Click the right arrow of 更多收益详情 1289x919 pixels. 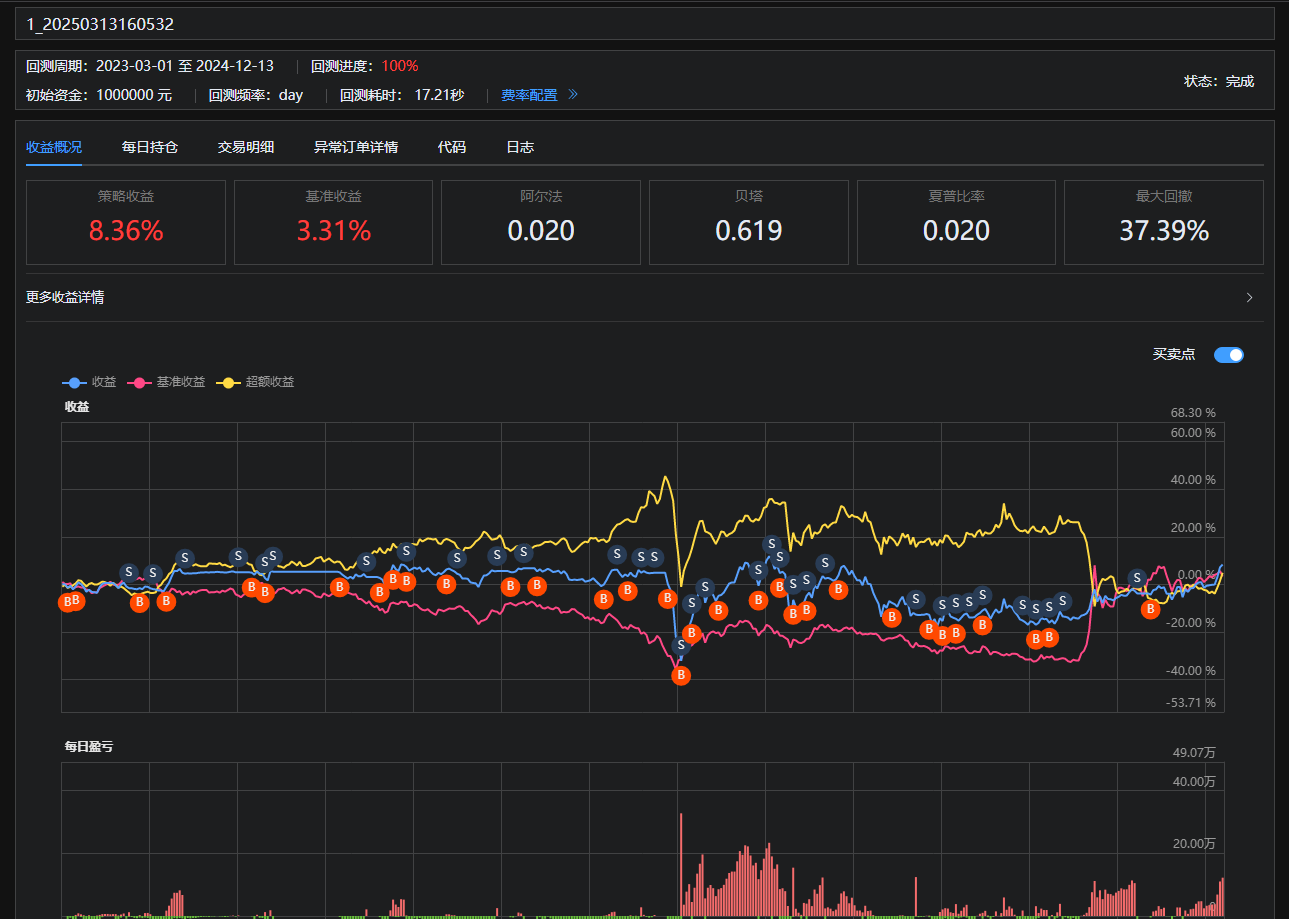1250,297
